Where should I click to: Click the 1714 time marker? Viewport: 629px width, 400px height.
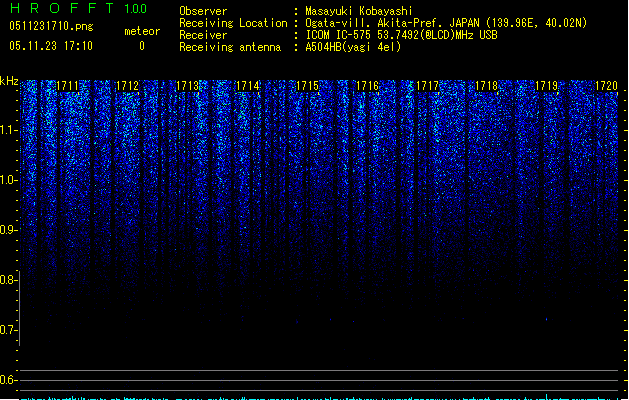point(248,86)
